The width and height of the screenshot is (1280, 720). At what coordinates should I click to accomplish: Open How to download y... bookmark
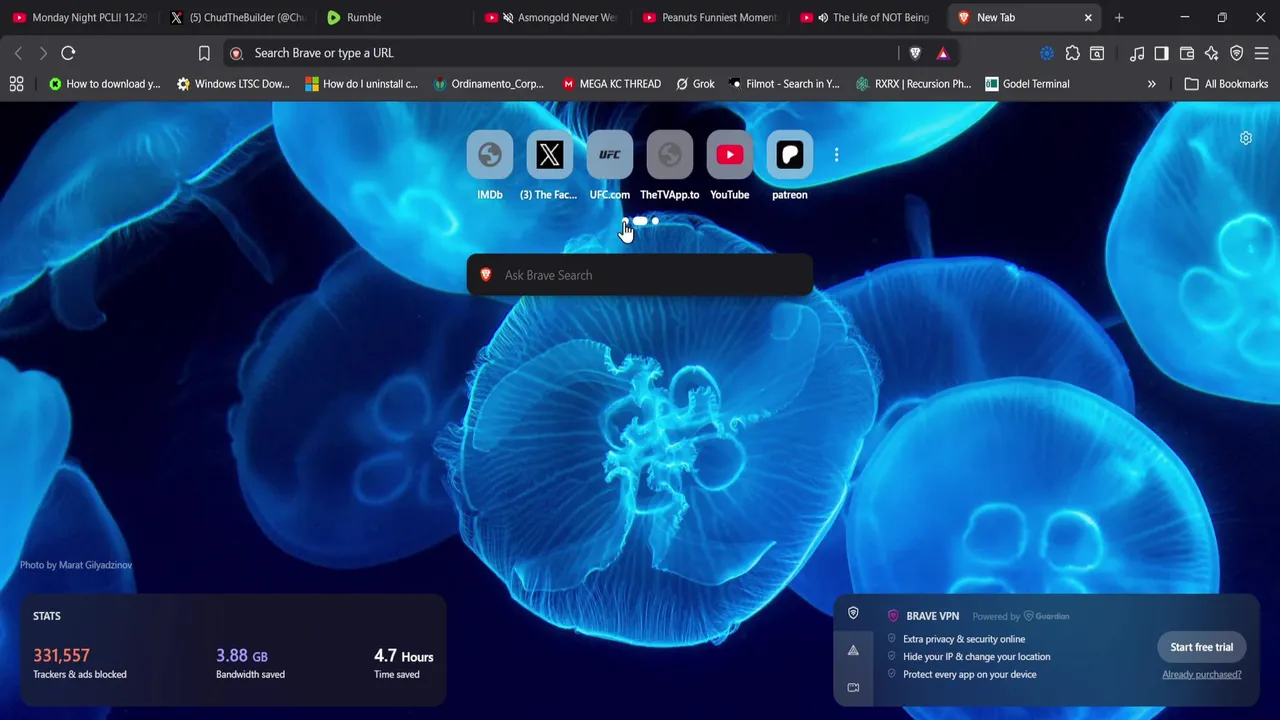tap(105, 84)
